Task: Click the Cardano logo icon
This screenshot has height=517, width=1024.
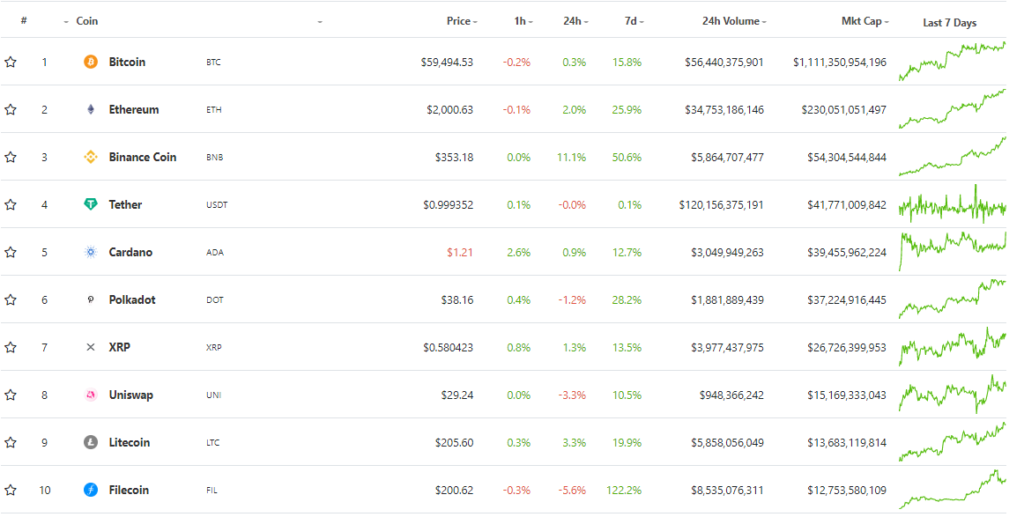Action: click(x=91, y=252)
